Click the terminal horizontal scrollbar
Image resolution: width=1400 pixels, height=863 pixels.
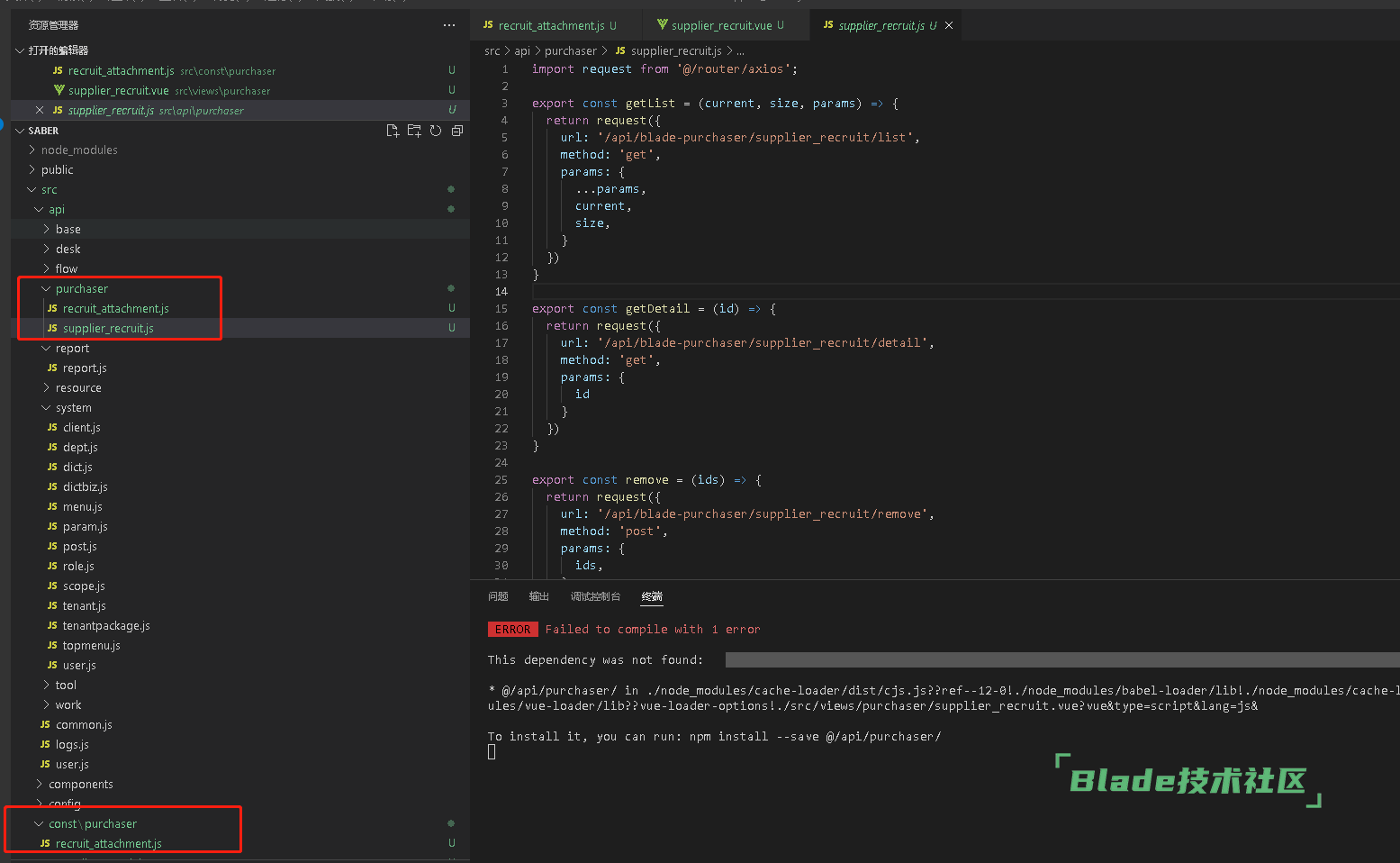click(x=1062, y=660)
